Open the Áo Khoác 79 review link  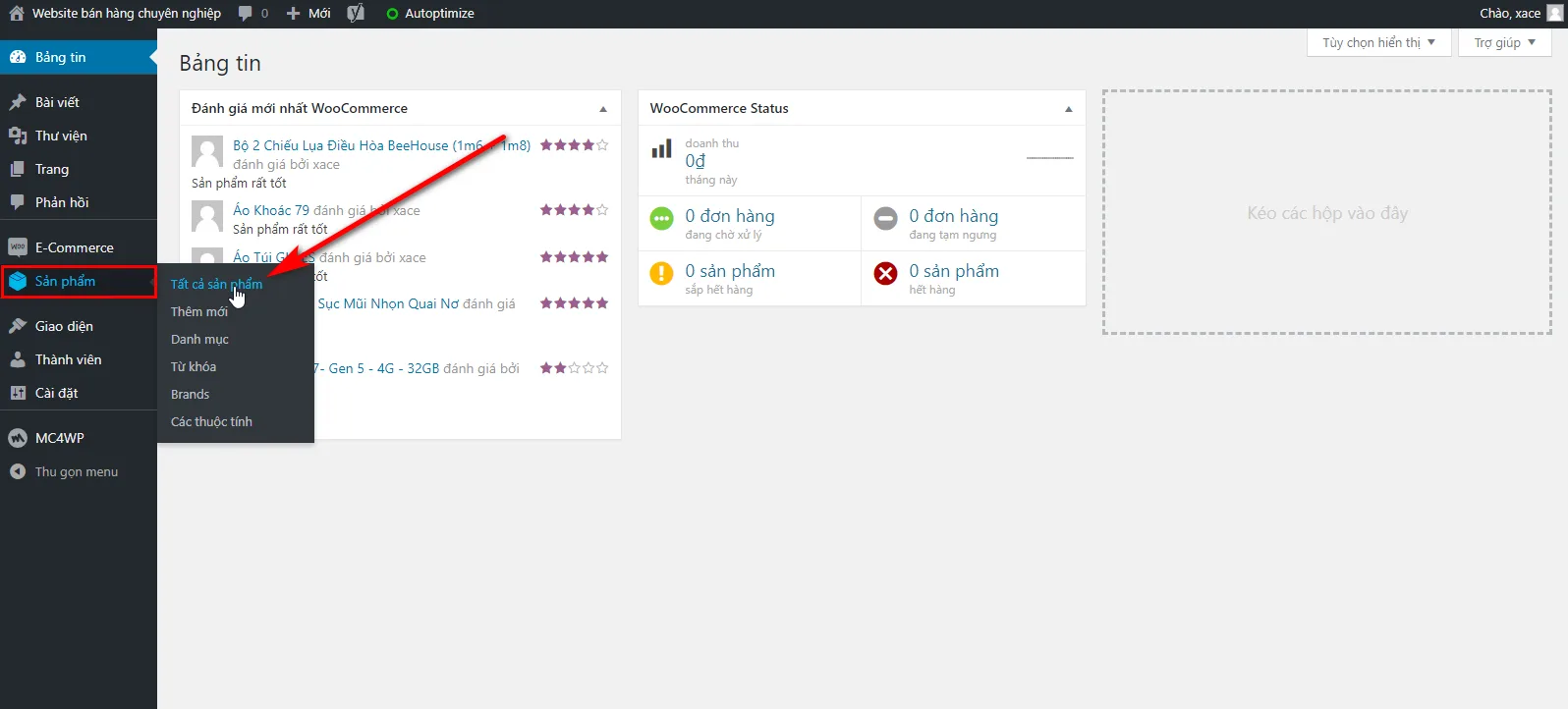[271, 210]
